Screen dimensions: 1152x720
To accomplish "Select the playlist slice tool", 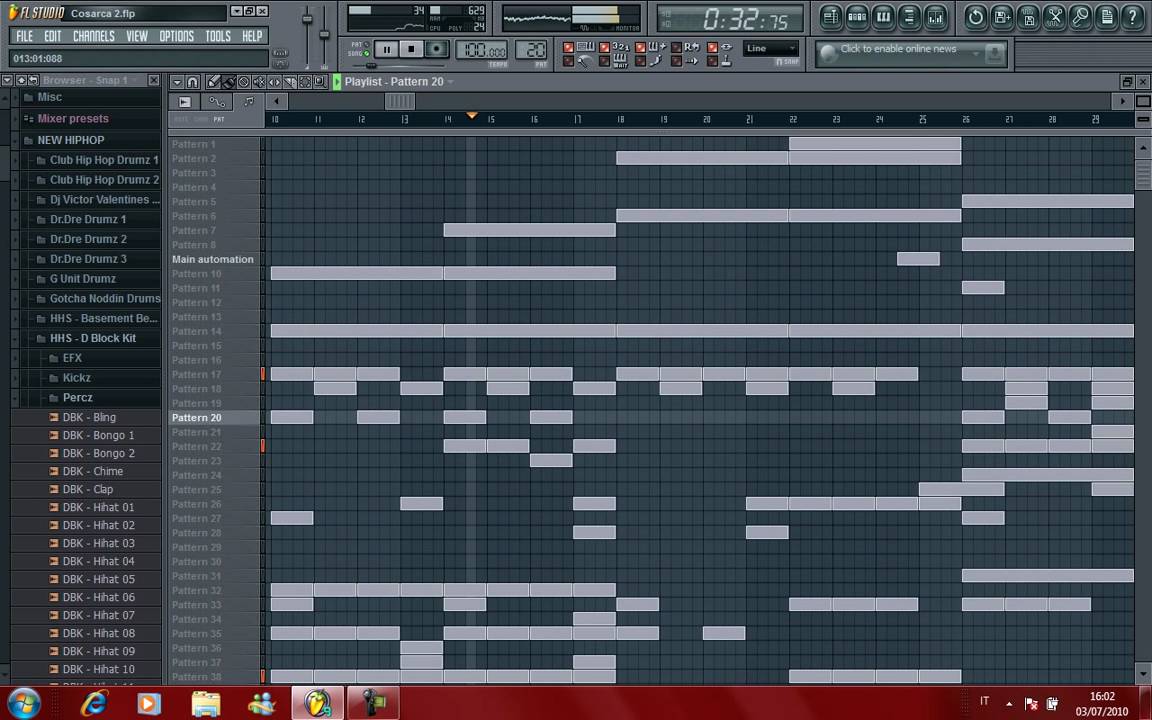I will click(289, 82).
